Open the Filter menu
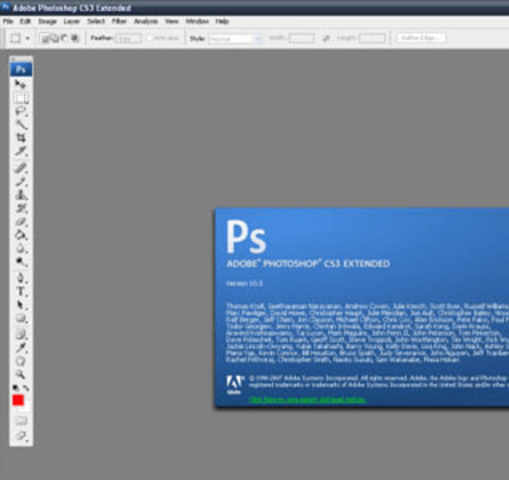The width and height of the screenshot is (509, 480). click(119, 21)
